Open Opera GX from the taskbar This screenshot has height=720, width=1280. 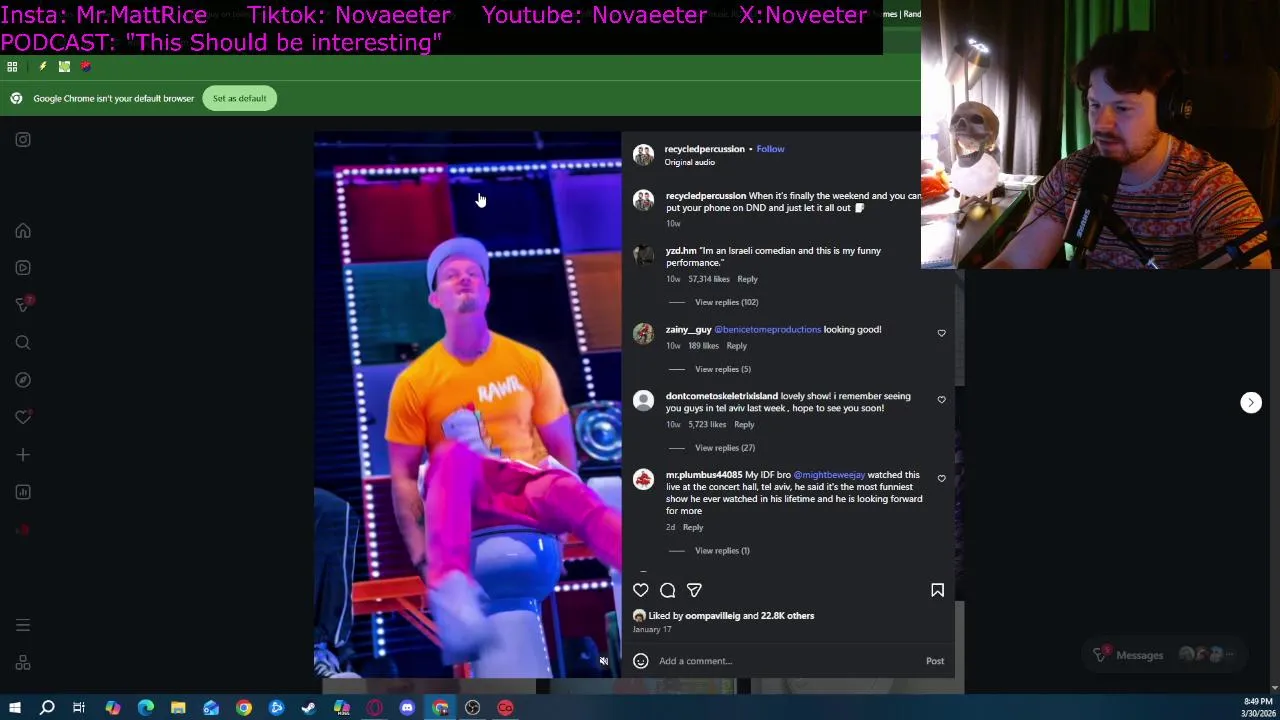pyautogui.click(x=374, y=708)
